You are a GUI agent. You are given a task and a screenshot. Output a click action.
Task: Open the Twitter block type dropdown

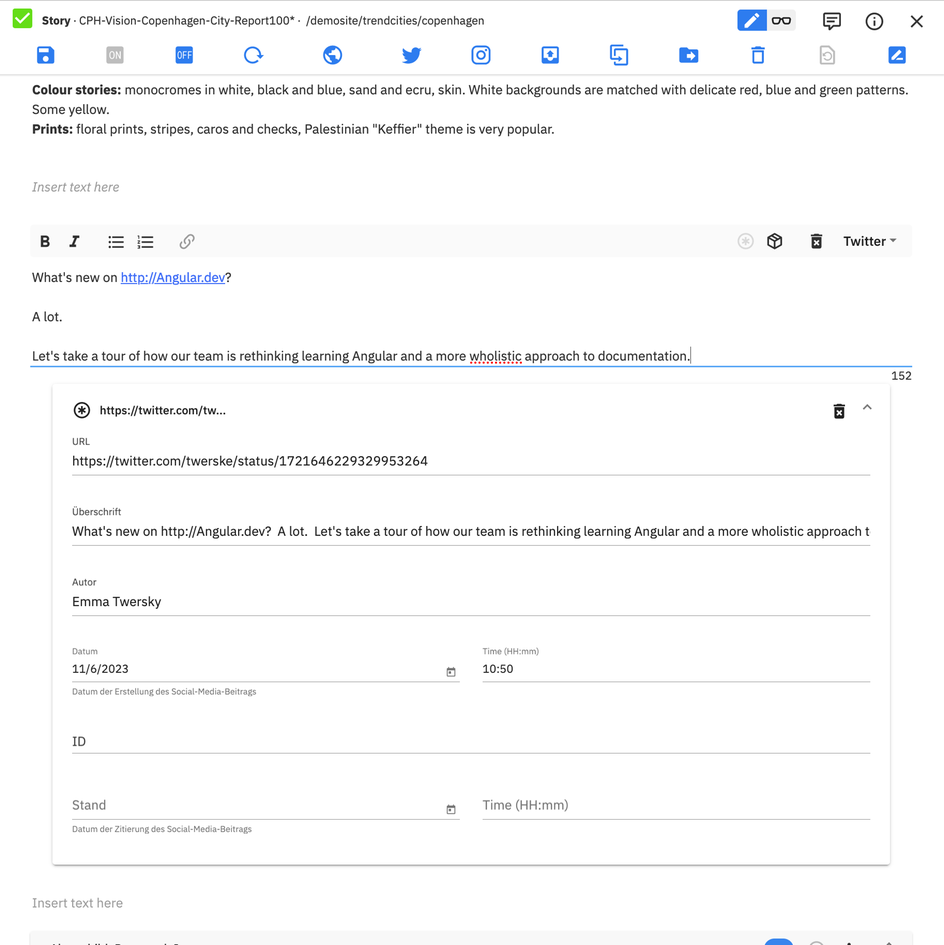[870, 241]
